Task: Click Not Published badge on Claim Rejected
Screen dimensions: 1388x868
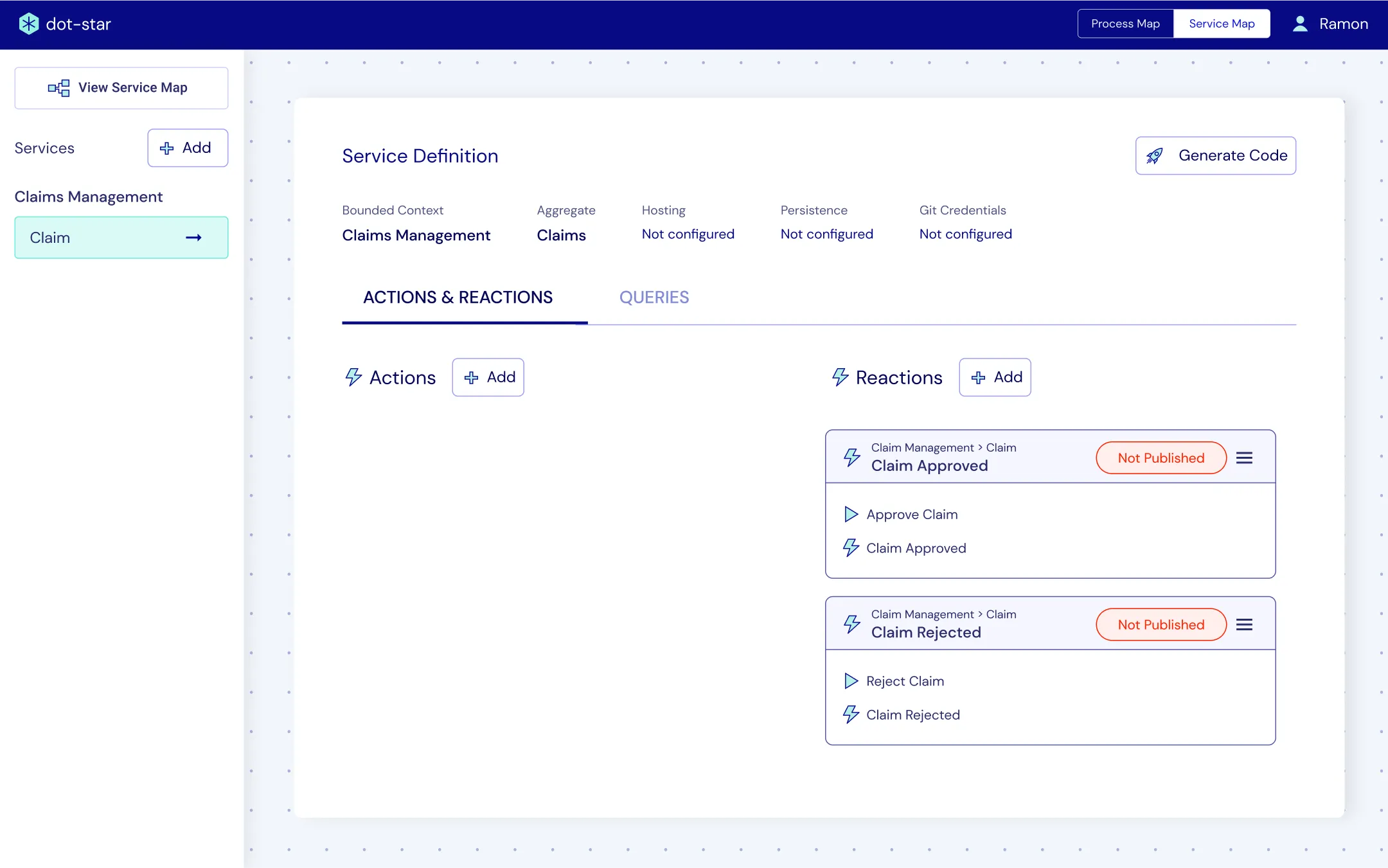Action: coord(1161,624)
